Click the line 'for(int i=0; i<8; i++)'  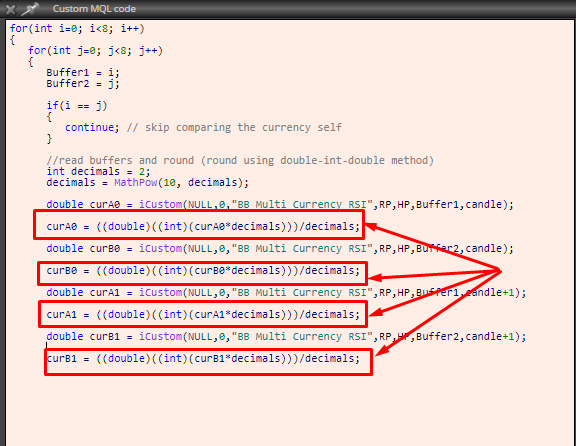(x=77, y=28)
